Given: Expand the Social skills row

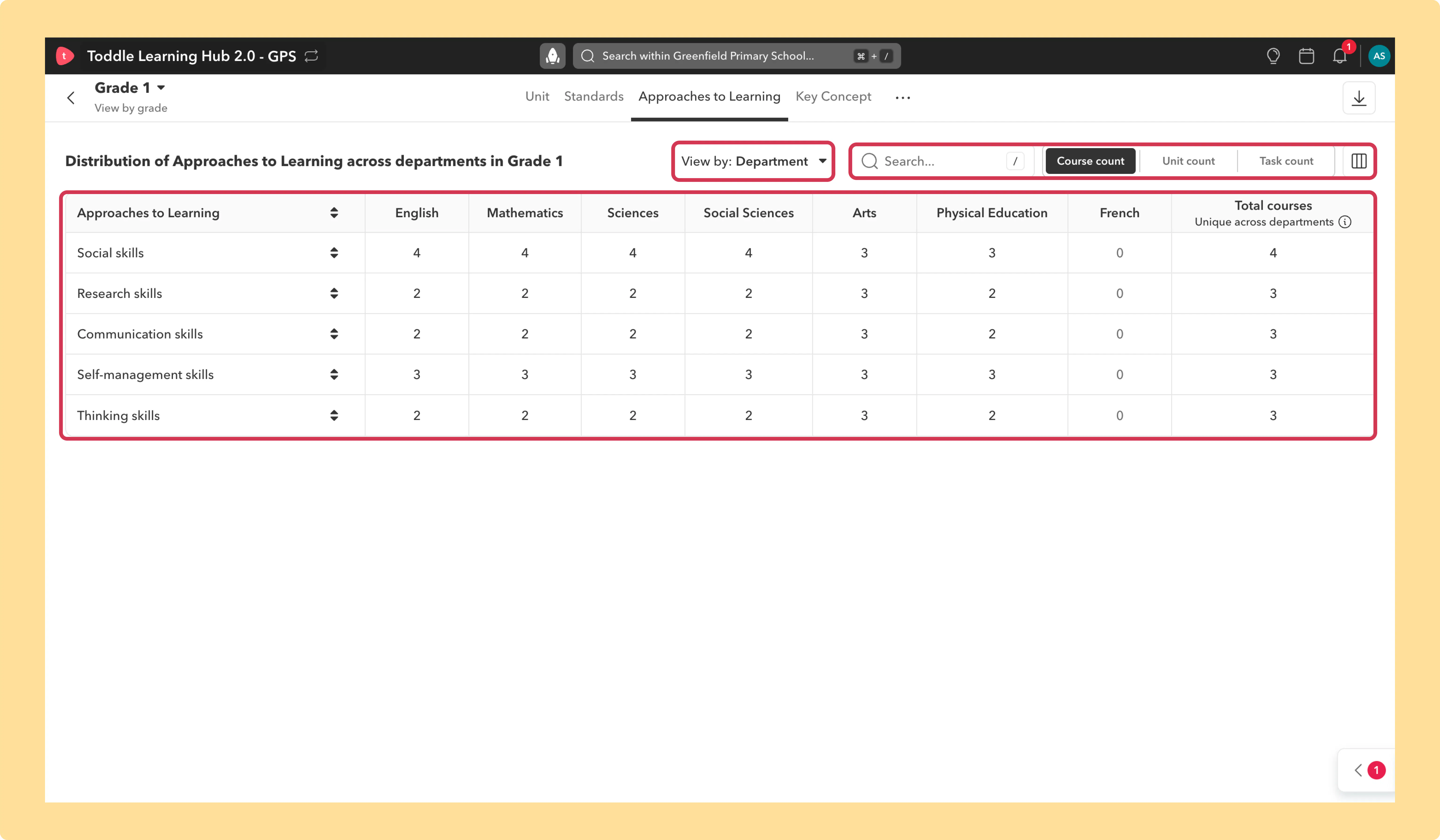Looking at the screenshot, I should click(334, 253).
